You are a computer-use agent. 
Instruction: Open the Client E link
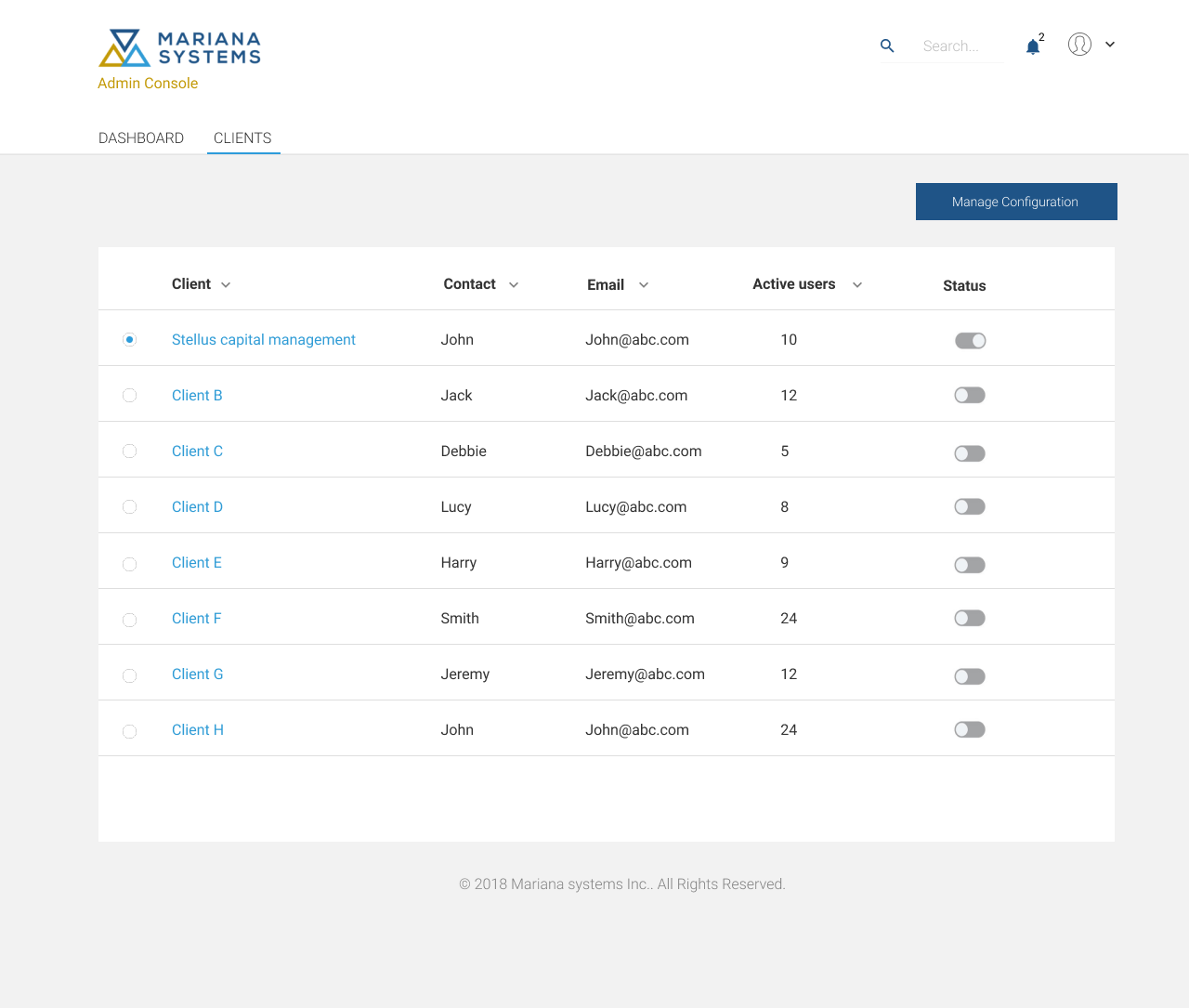[x=197, y=562]
